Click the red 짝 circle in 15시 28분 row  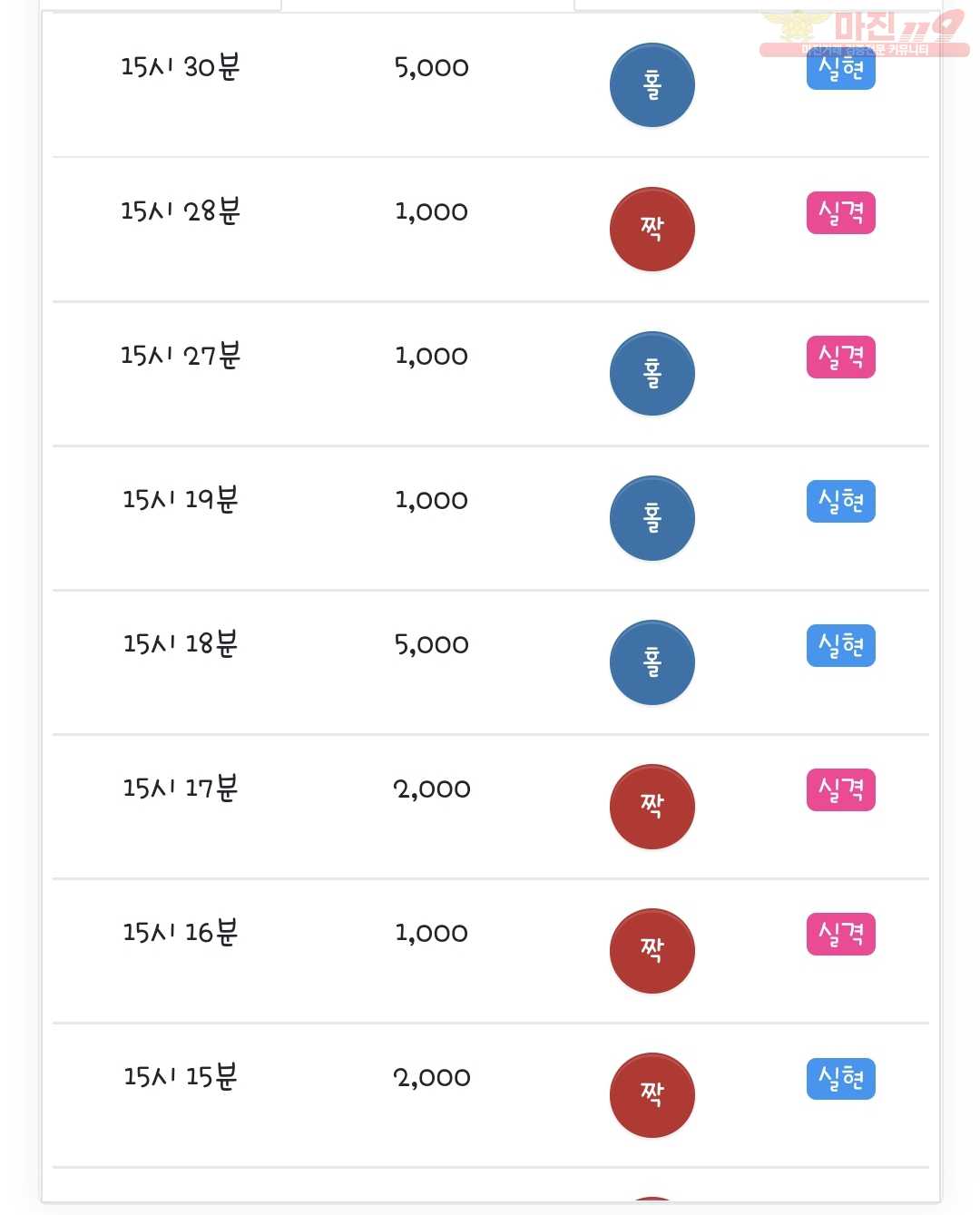click(652, 230)
